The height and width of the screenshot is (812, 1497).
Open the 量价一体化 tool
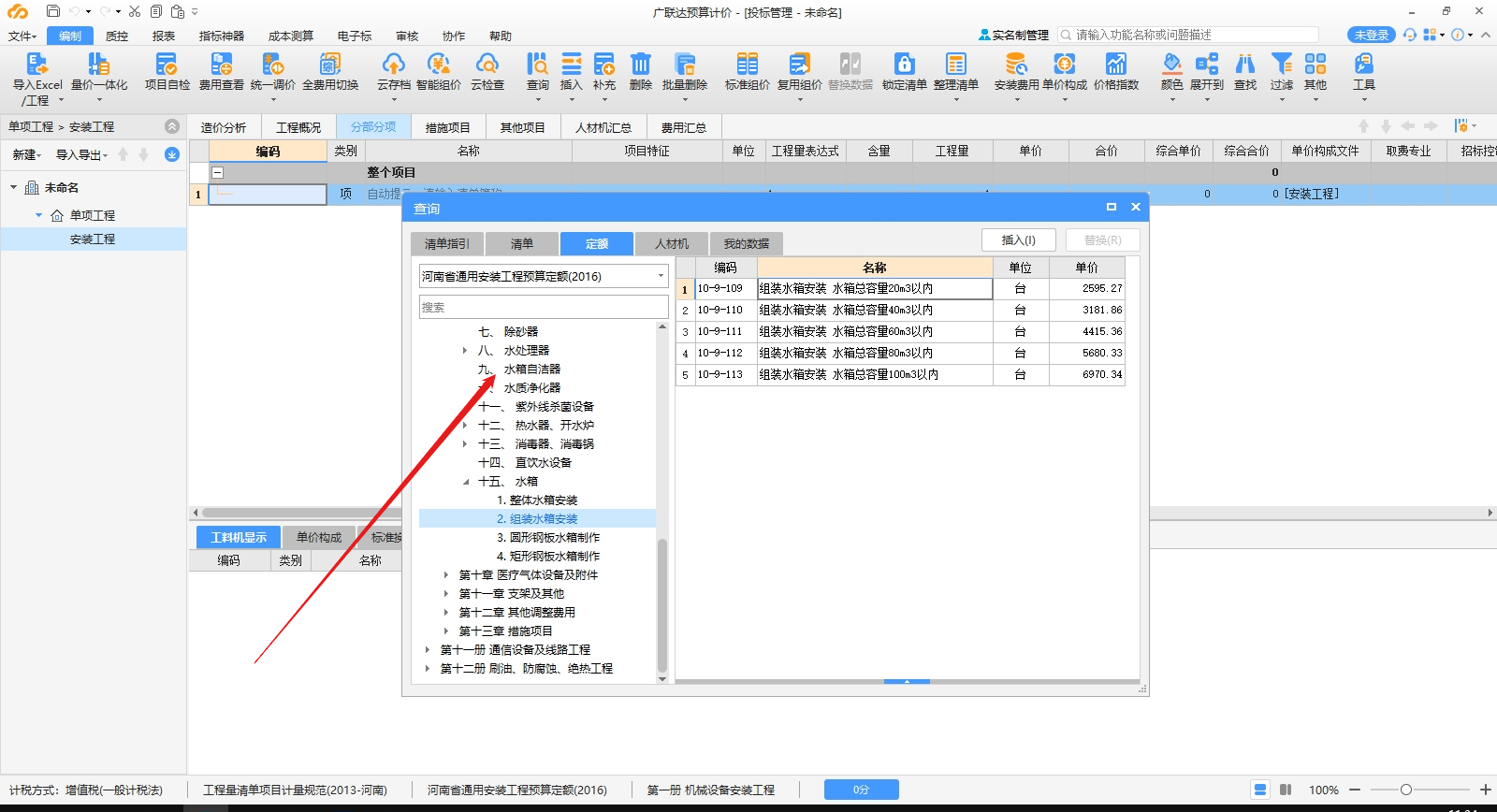tap(99, 72)
